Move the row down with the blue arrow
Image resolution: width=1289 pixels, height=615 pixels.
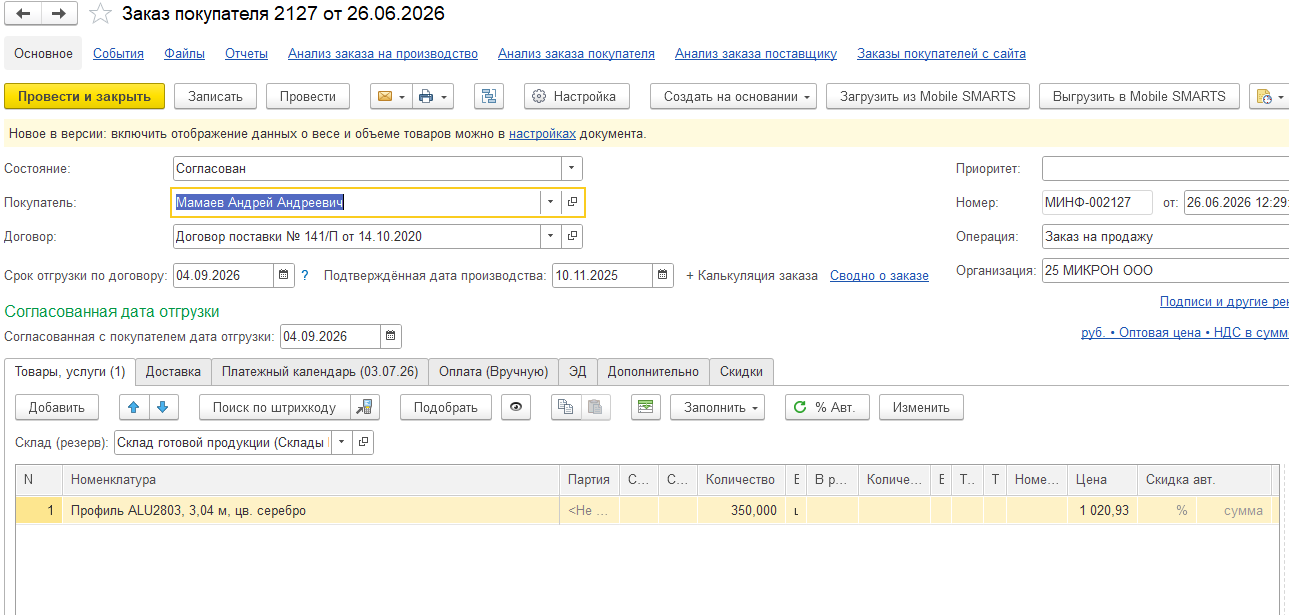162,407
